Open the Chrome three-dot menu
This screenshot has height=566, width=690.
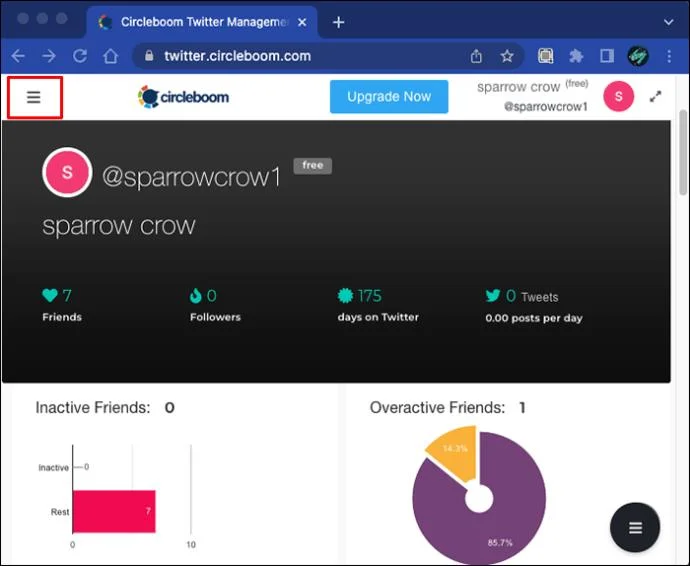[669, 56]
